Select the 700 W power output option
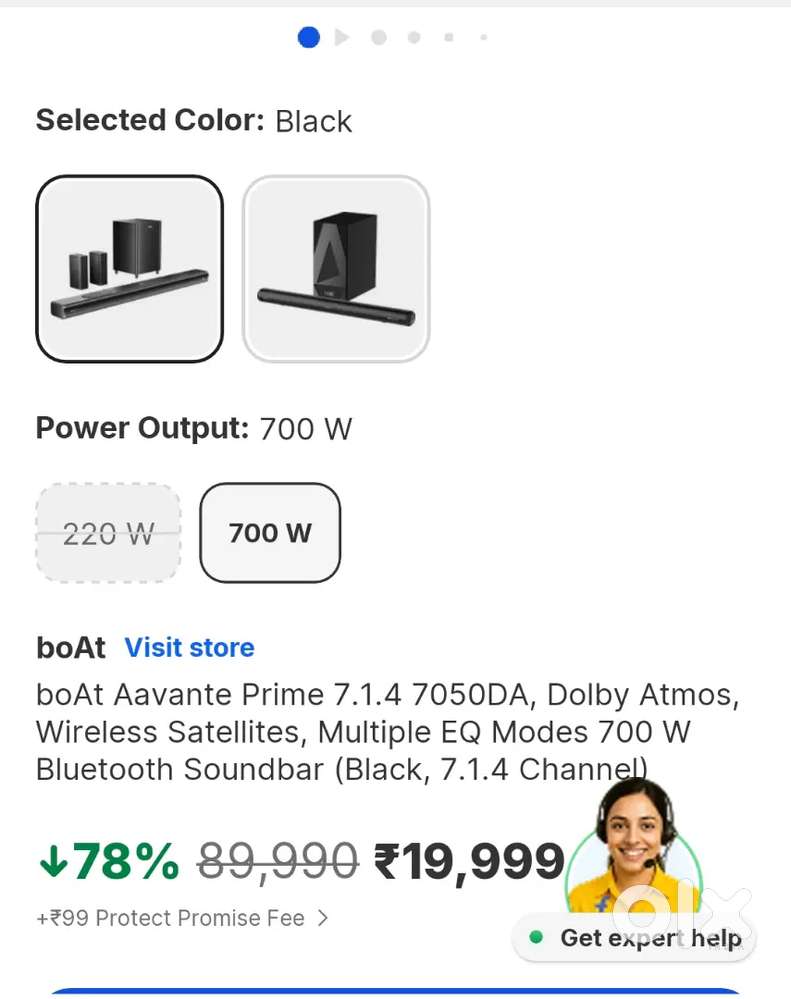The height and width of the screenshot is (999, 791). tap(270, 533)
